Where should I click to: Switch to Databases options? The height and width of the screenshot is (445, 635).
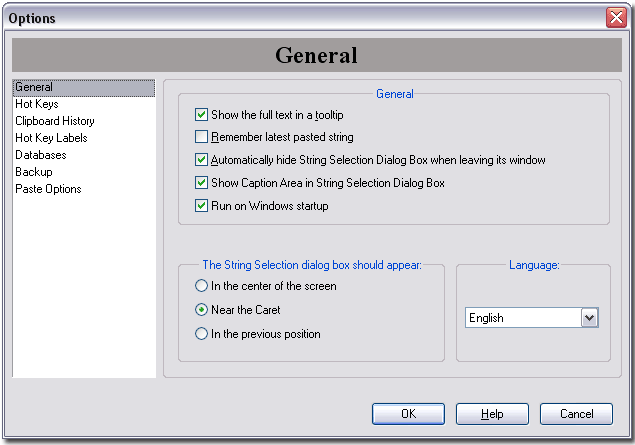click(x=84, y=155)
